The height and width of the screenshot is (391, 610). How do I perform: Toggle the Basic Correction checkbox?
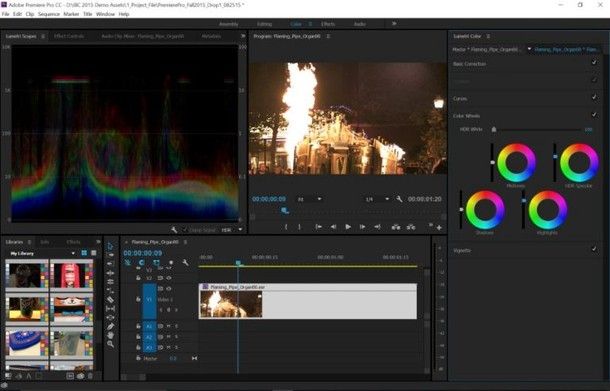[x=594, y=62]
